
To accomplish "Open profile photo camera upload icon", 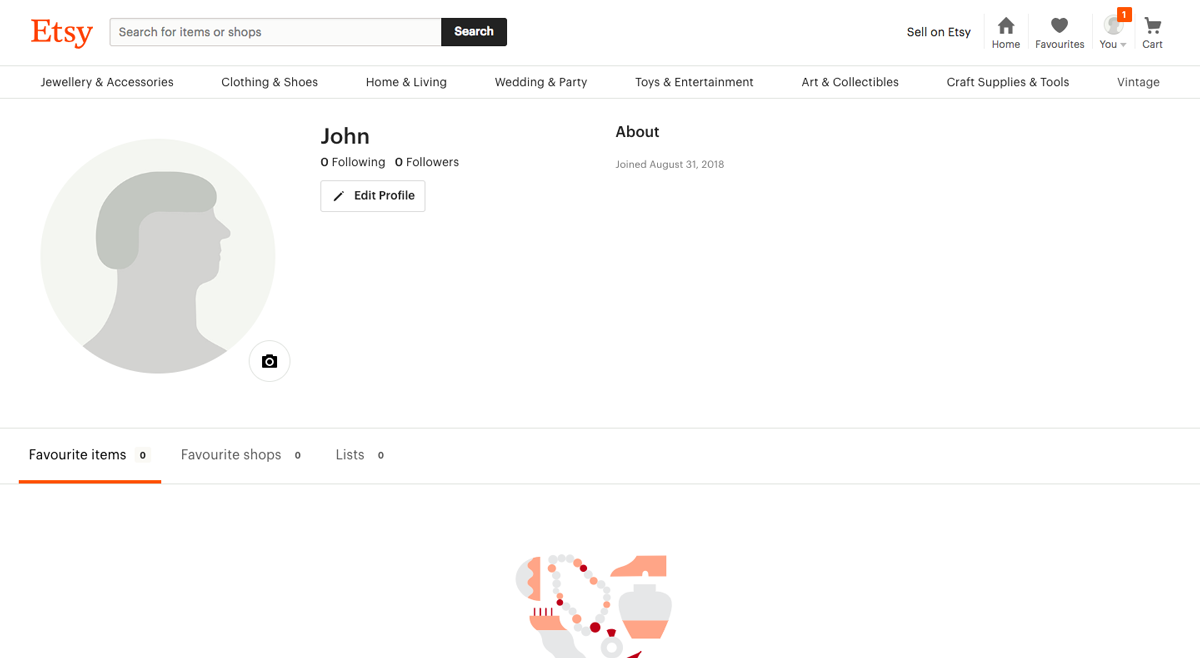I will (269, 361).
